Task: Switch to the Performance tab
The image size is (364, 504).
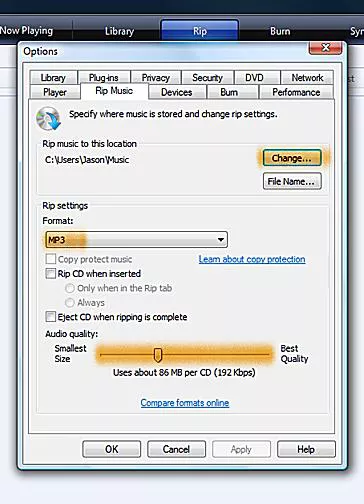Action: pyautogui.click(x=296, y=92)
